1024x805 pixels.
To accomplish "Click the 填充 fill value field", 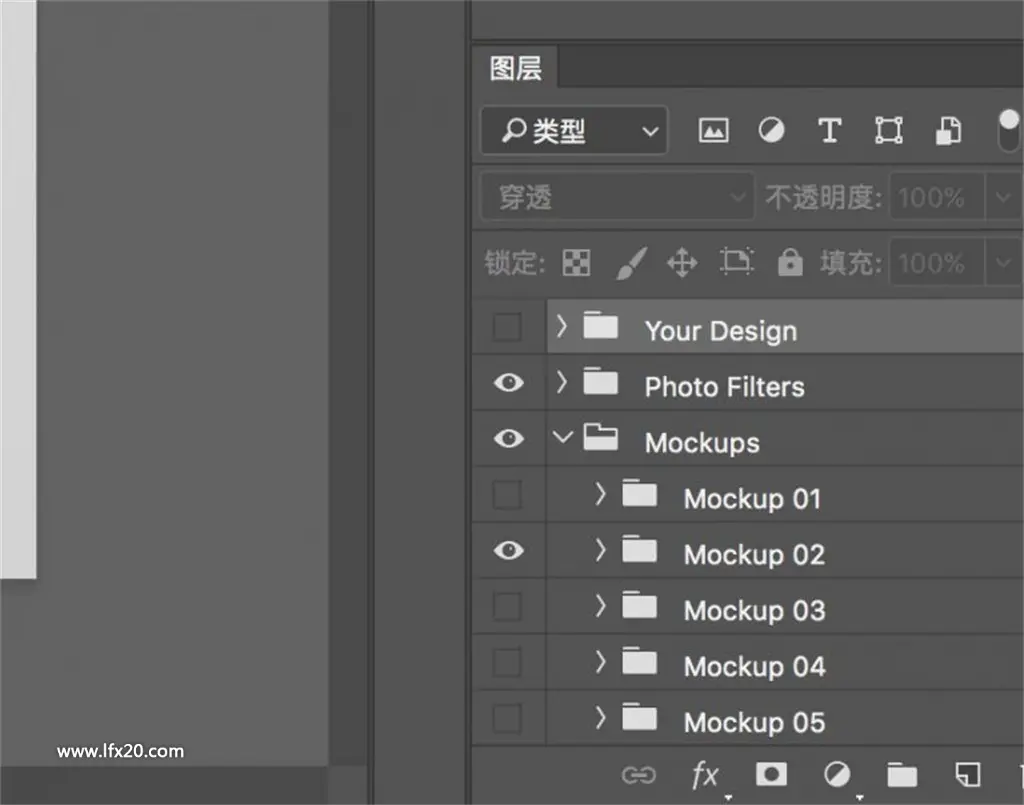I will point(937,263).
